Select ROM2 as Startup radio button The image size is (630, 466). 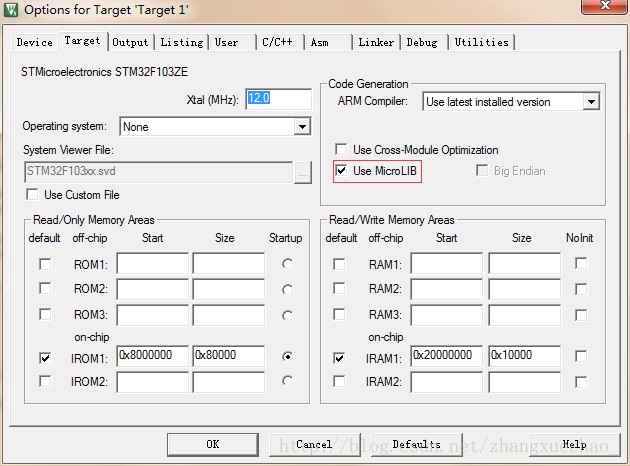pyautogui.click(x=287, y=290)
